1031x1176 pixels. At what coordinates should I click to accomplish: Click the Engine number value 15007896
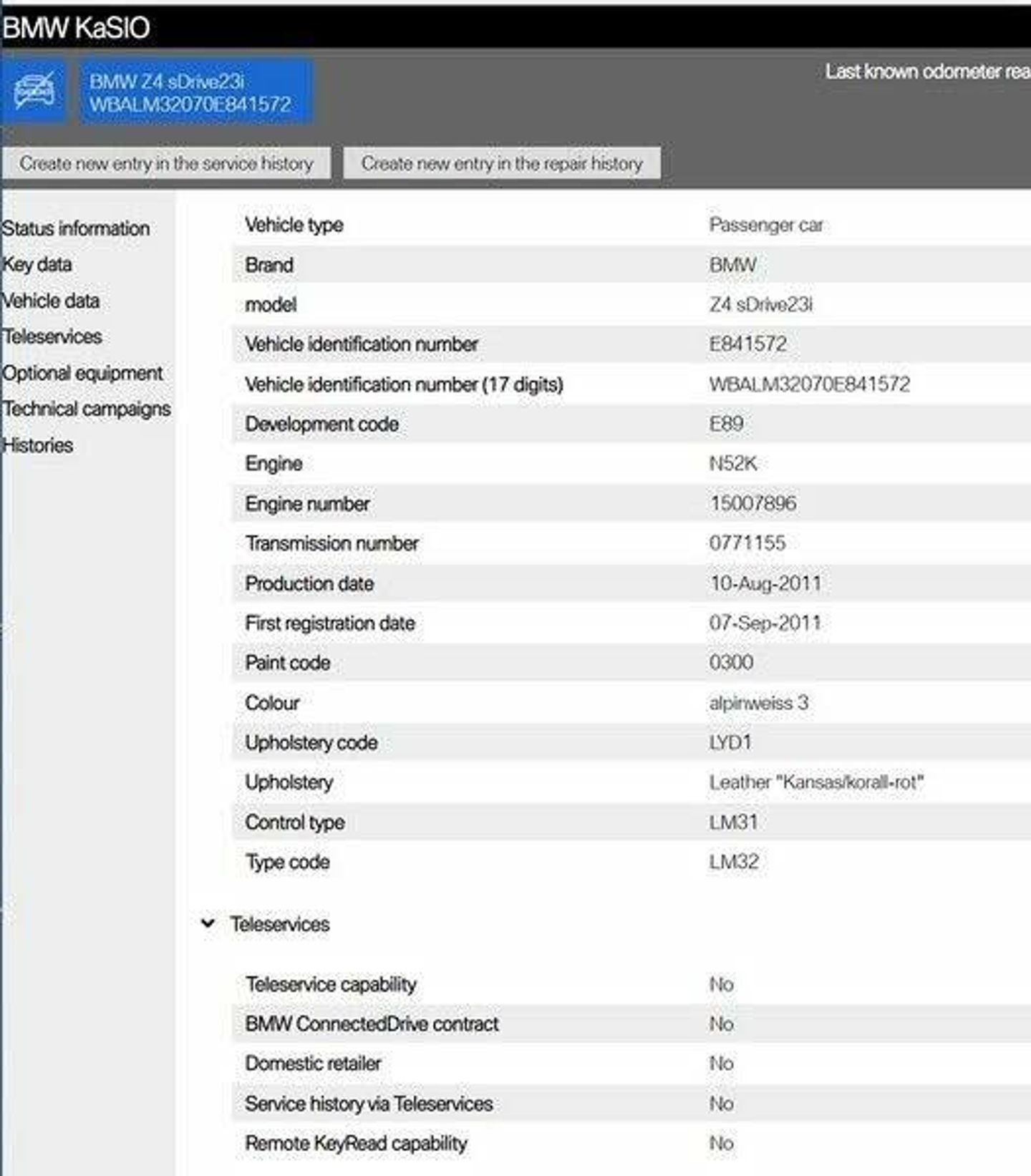752,503
